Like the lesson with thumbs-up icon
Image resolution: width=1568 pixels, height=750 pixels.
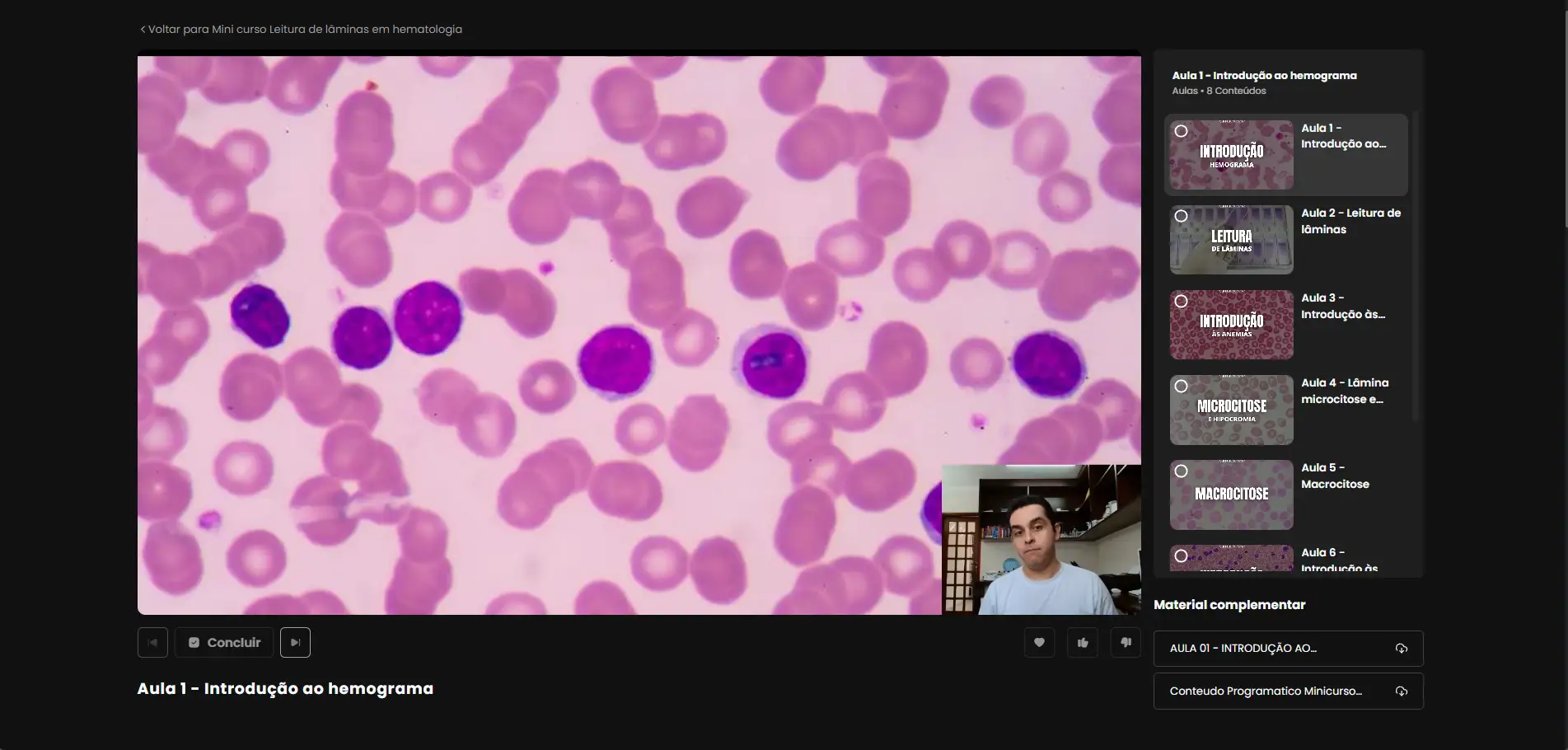point(1083,643)
